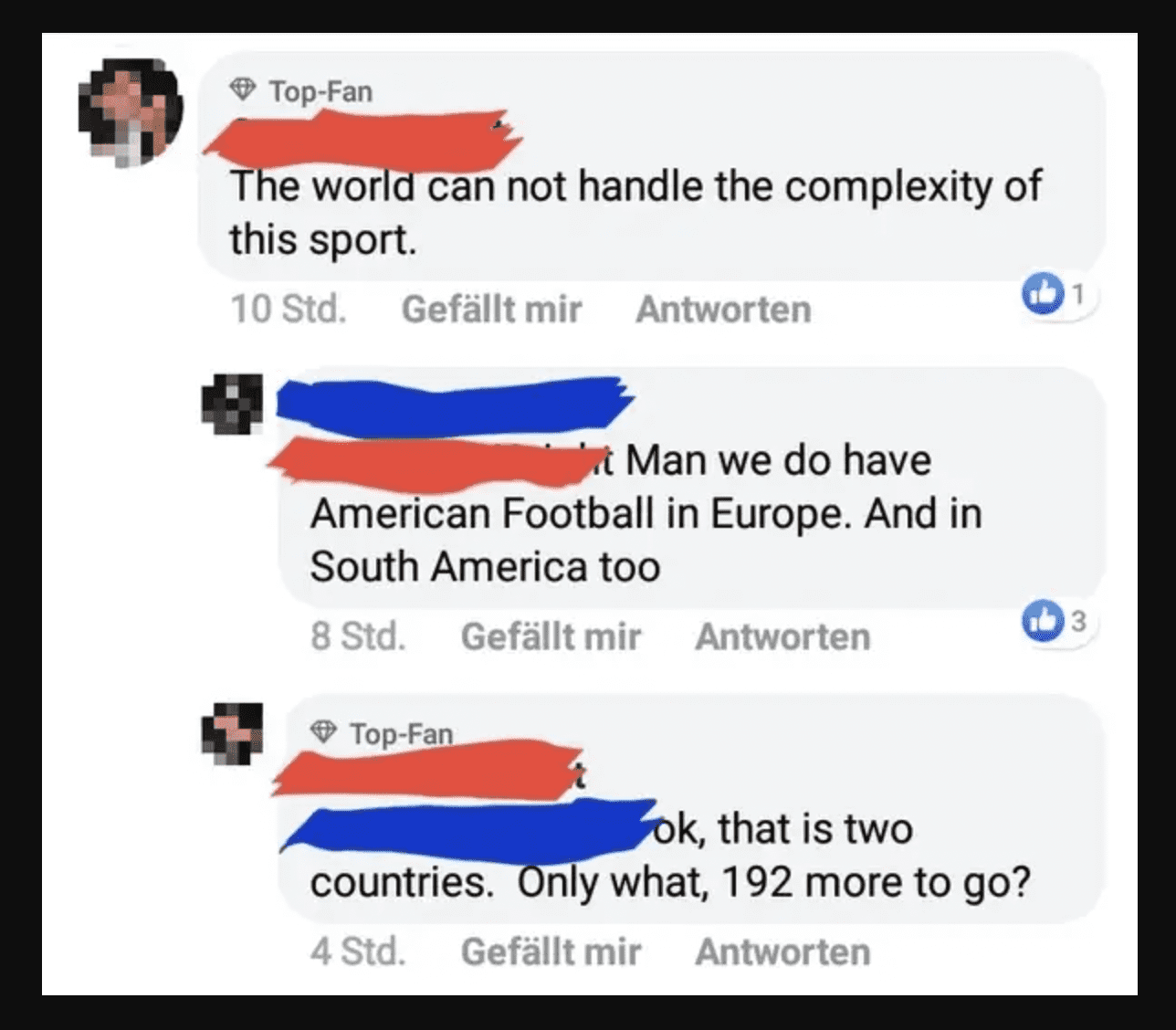Click the 'Top-Fan' label on the last comment
This screenshot has height=1030, width=1176.
pos(401,733)
